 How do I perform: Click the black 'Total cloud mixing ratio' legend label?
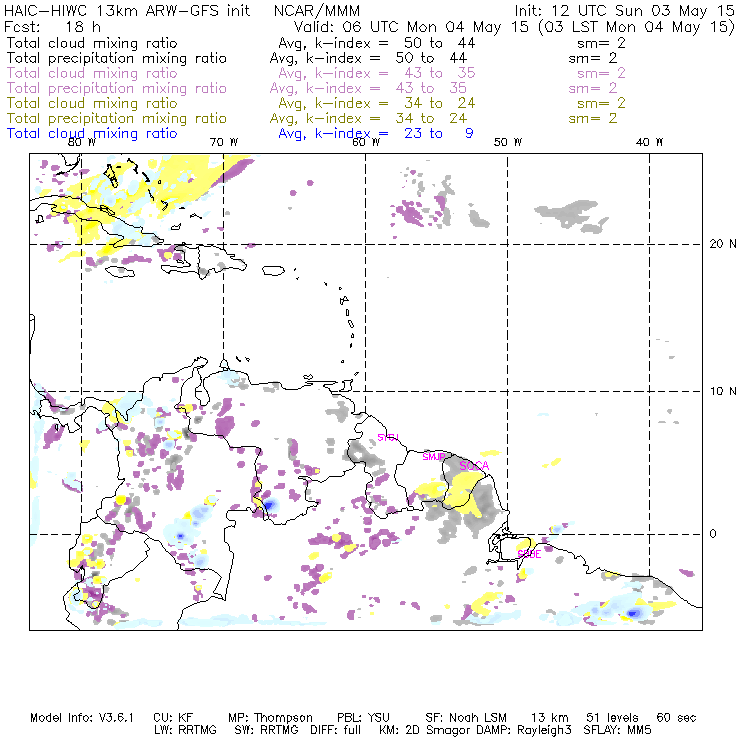click(x=92, y=43)
